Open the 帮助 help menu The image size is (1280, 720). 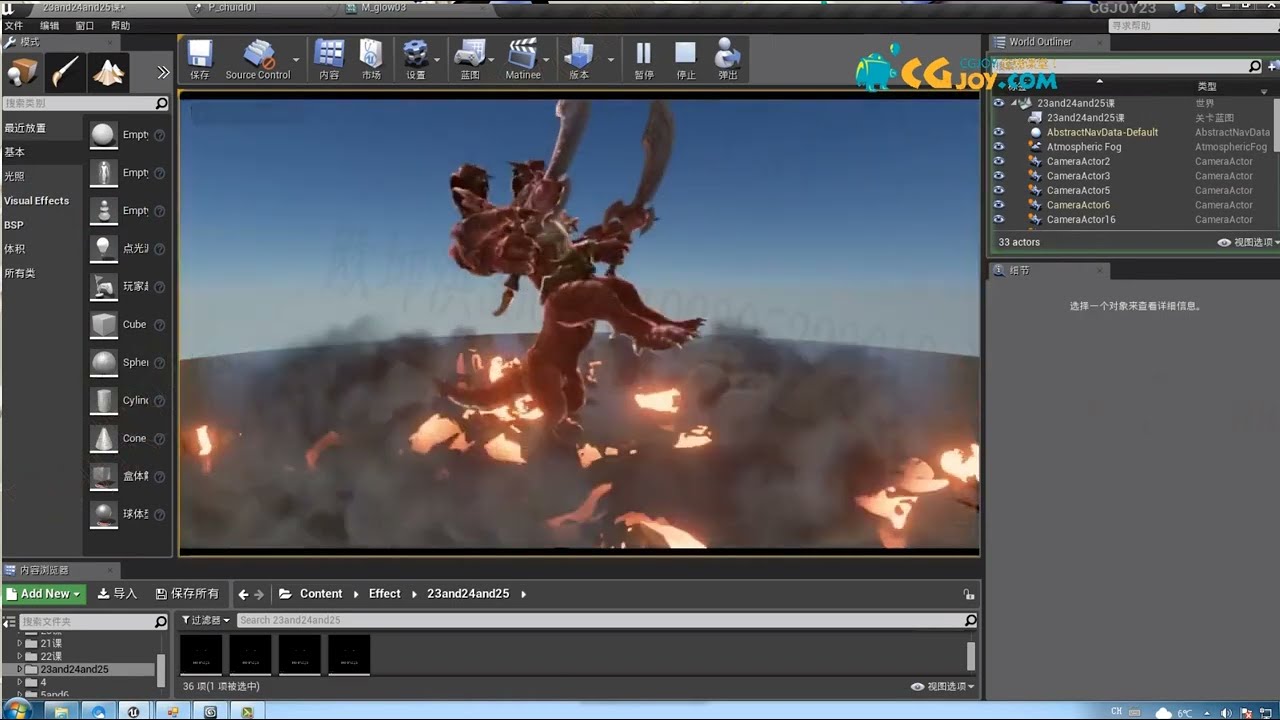coord(120,25)
